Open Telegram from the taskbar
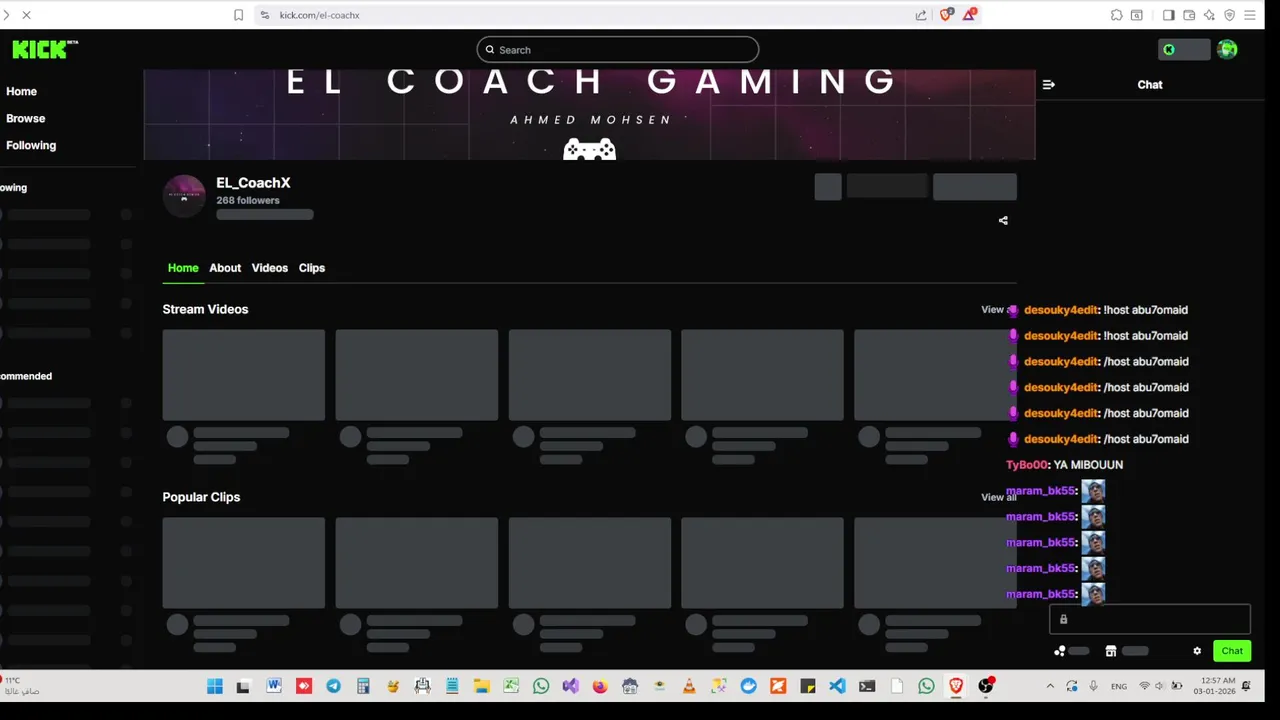Screen dimensions: 1280x720 tap(333, 686)
